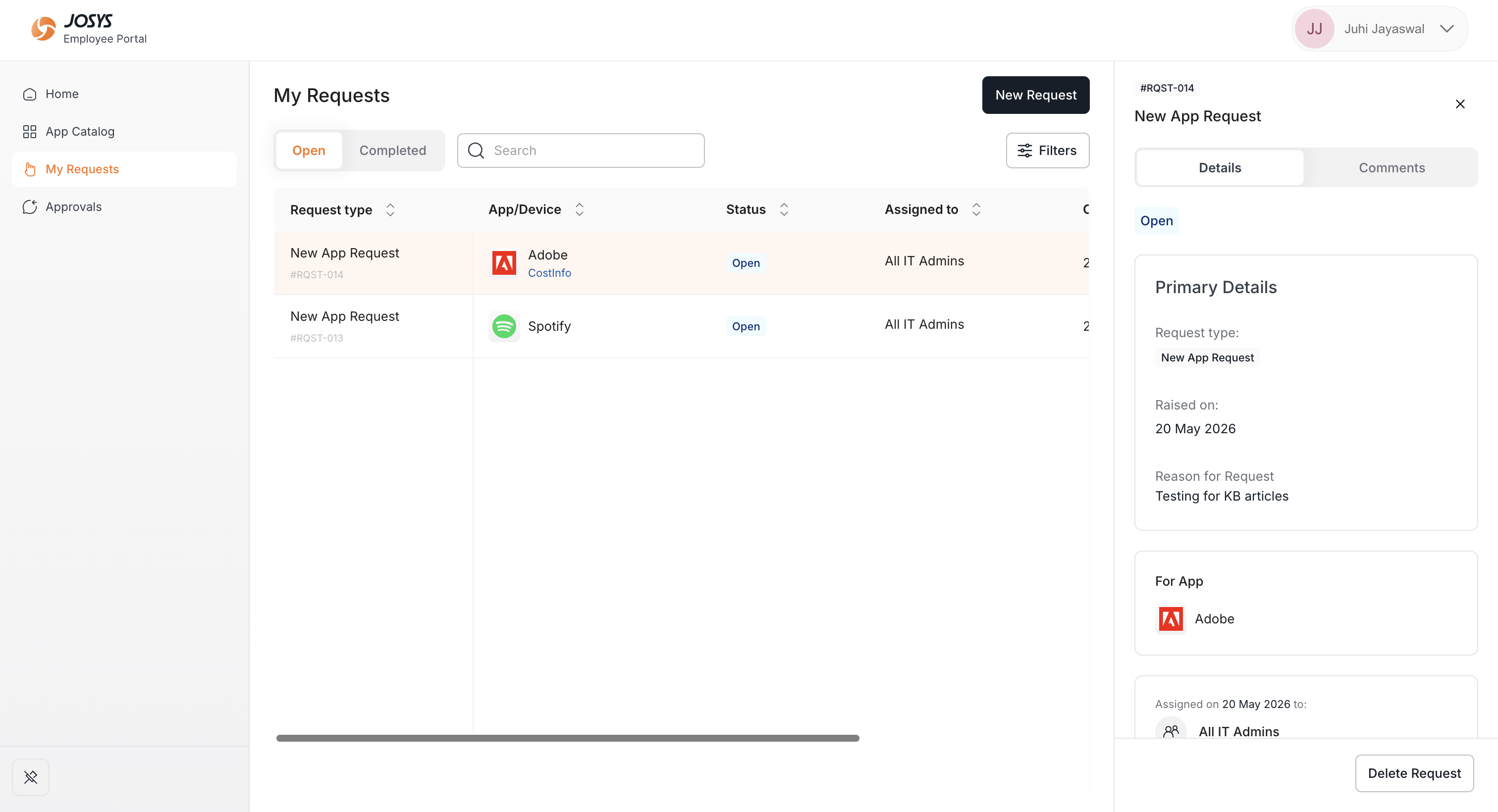Viewport: 1498px width, 812px height.
Task: Click the Adobe app icon in the table
Action: coord(504,263)
